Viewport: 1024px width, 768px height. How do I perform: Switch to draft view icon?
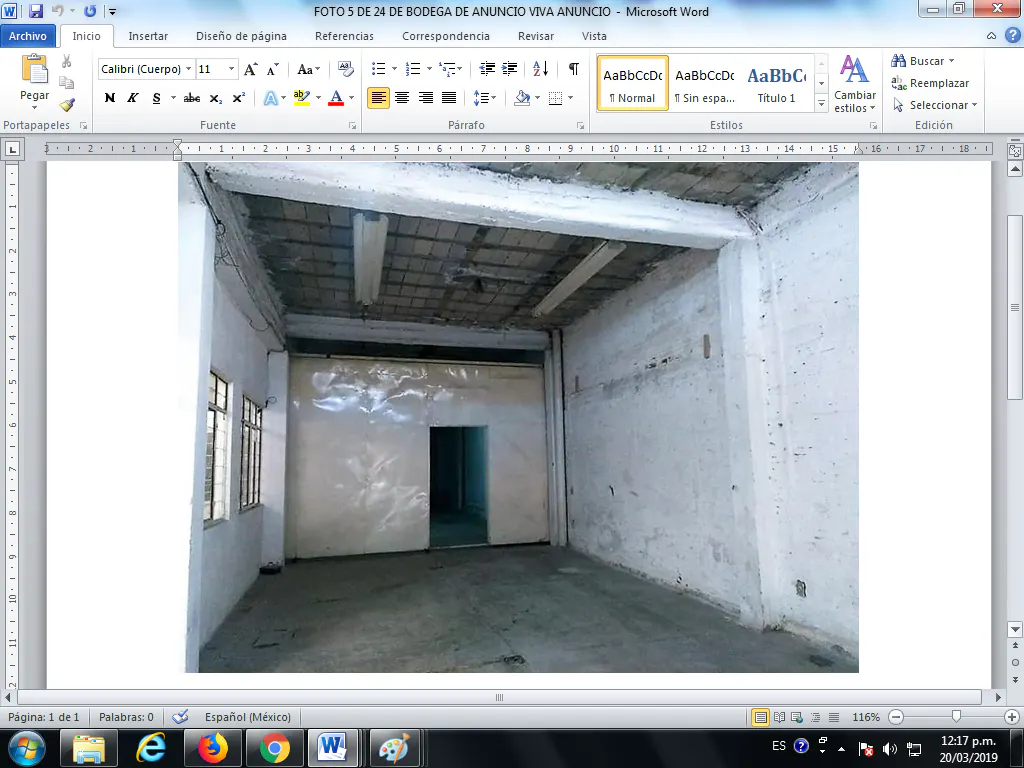[x=834, y=717]
